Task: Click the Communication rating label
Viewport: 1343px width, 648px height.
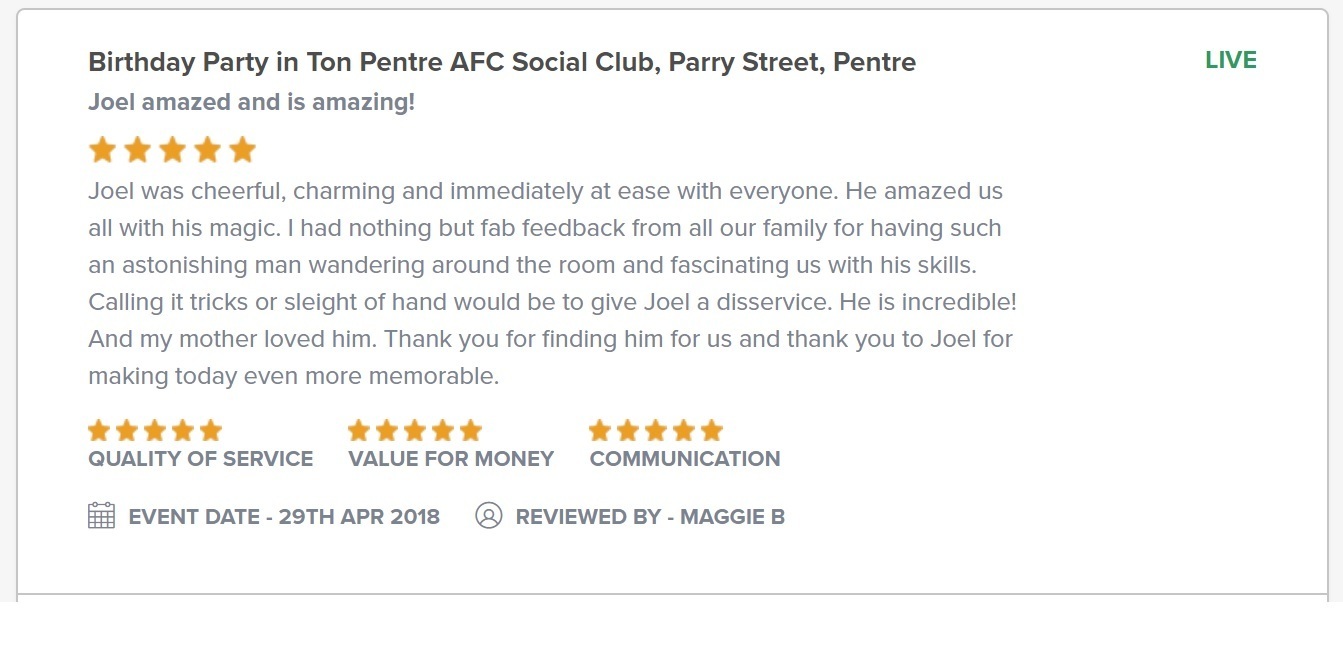Action: [x=685, y=459]
